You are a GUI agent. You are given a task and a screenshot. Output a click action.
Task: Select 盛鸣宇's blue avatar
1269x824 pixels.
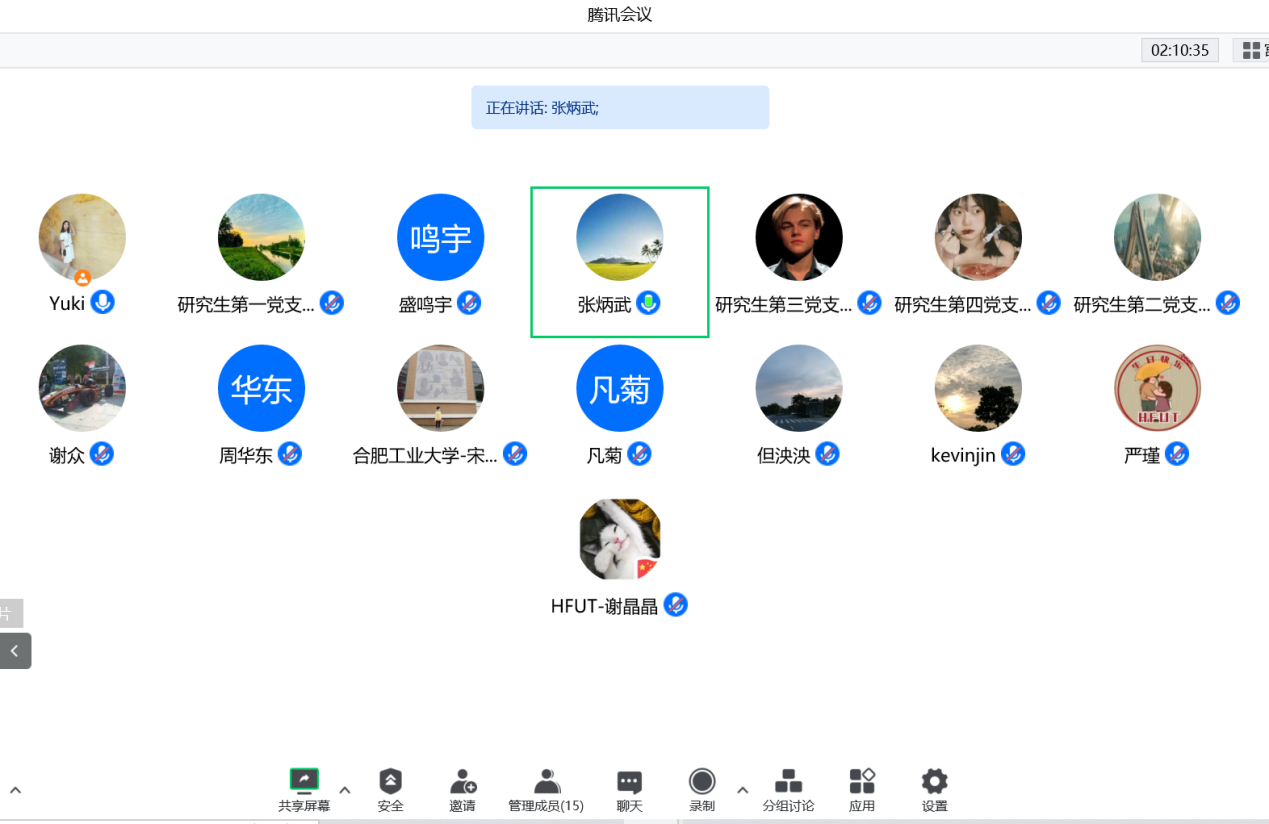(x=440, y=237)
